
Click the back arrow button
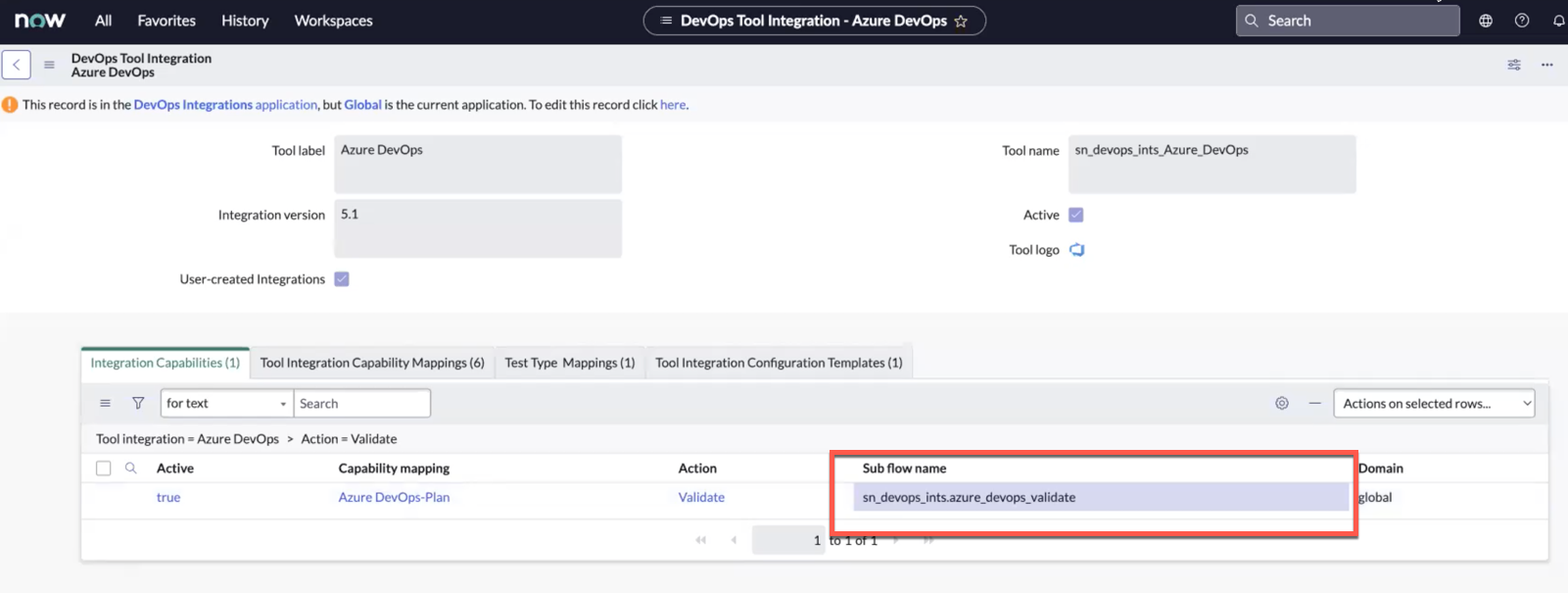(x=17, y=65)
